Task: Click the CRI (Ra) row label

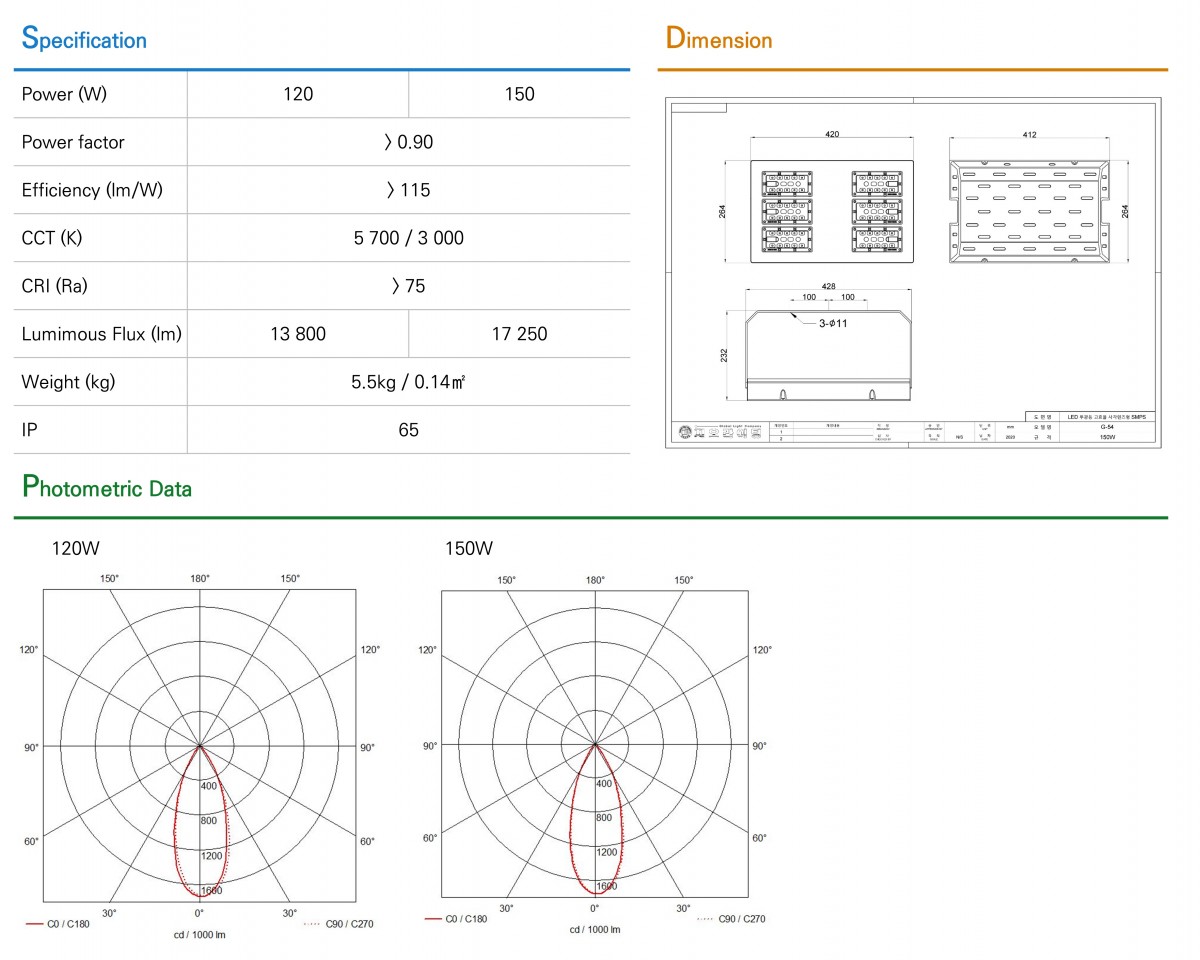Action: [55, 286]
